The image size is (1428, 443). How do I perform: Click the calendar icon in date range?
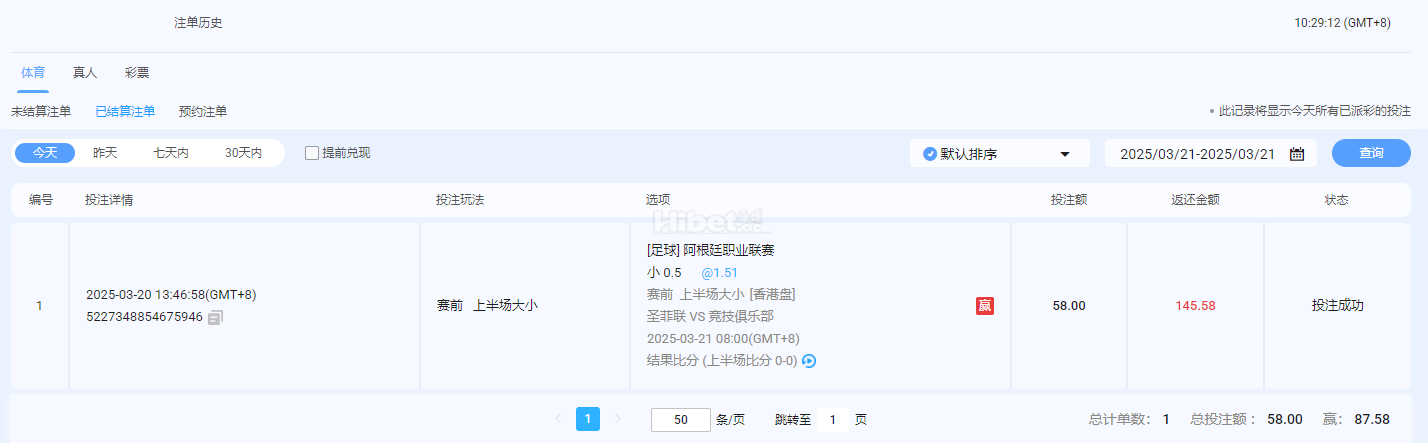(x=1297, y=154)
